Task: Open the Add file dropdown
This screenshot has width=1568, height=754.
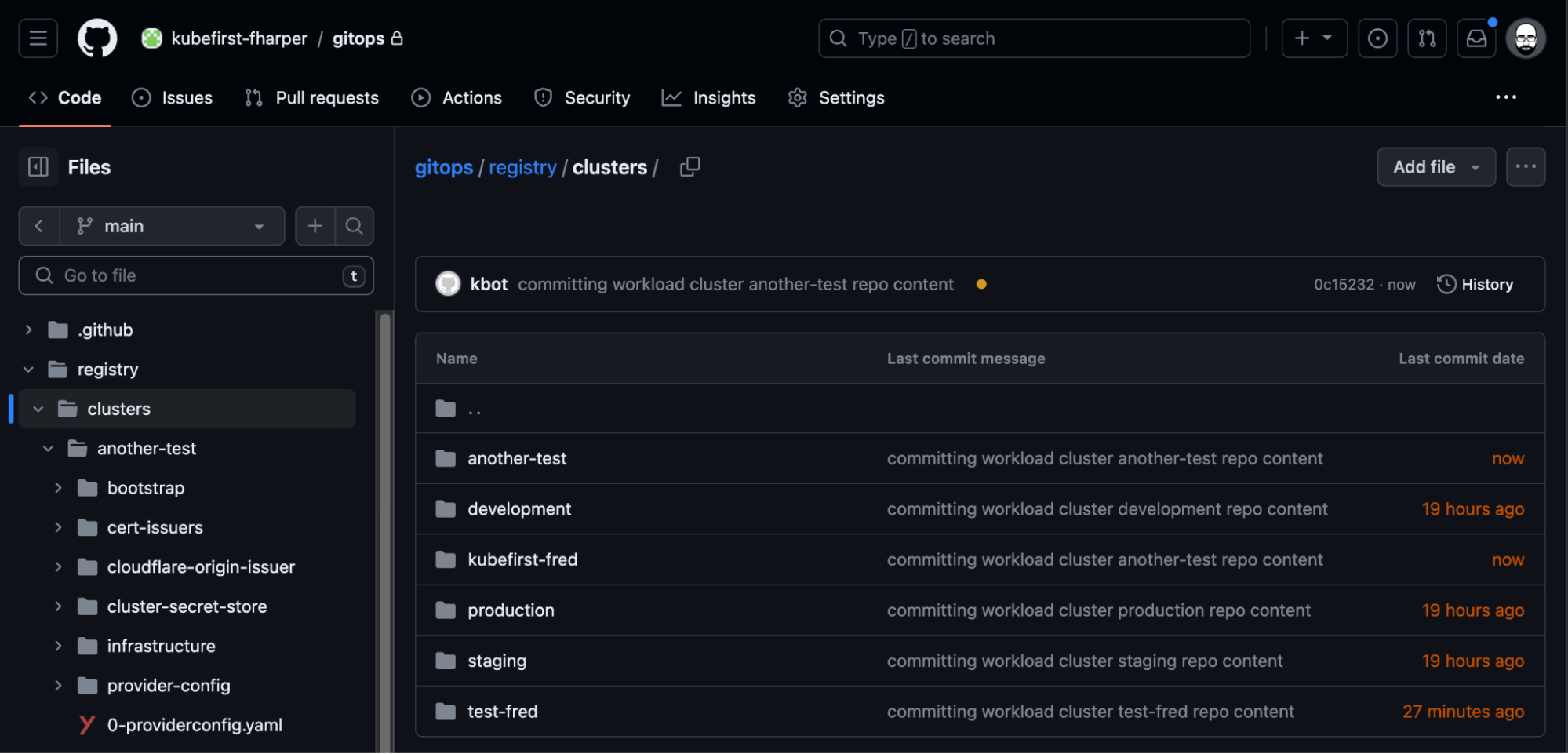Action: tap(1436, 166)
